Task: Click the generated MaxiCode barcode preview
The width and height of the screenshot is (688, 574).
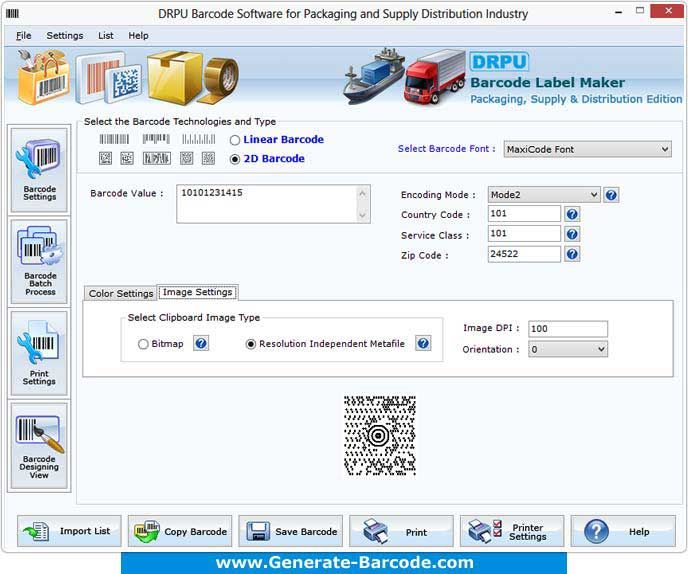Action: point(380,436)
